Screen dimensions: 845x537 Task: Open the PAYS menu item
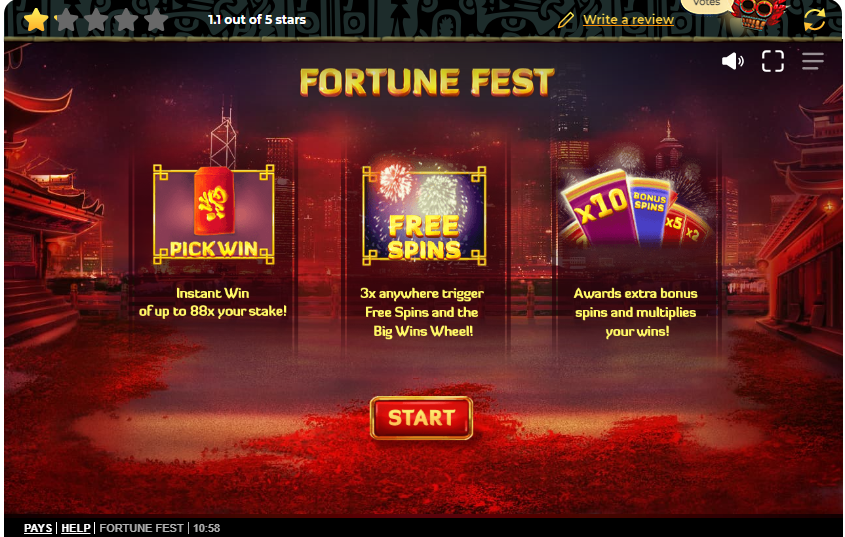coord(38,528)
